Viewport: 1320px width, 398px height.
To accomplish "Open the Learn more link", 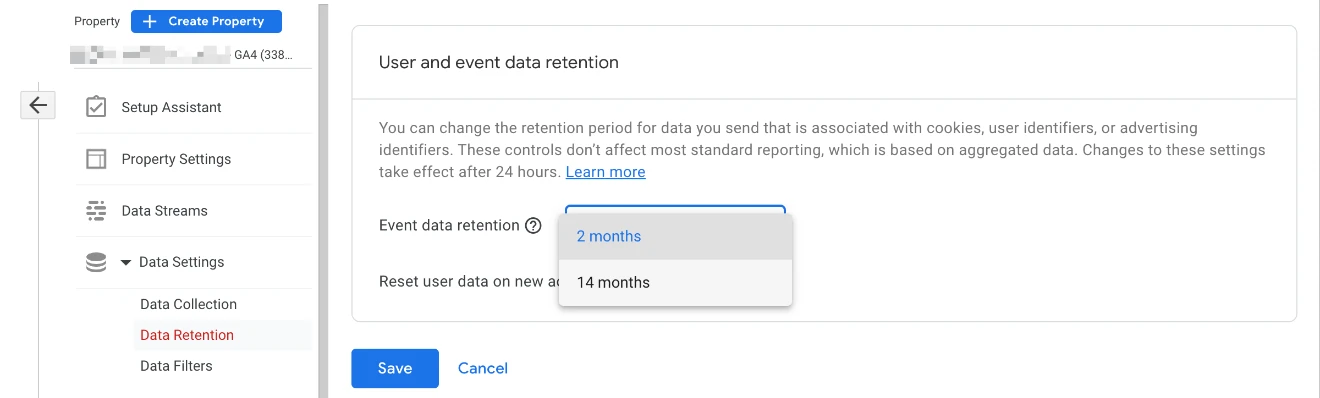I will point(605,172).
